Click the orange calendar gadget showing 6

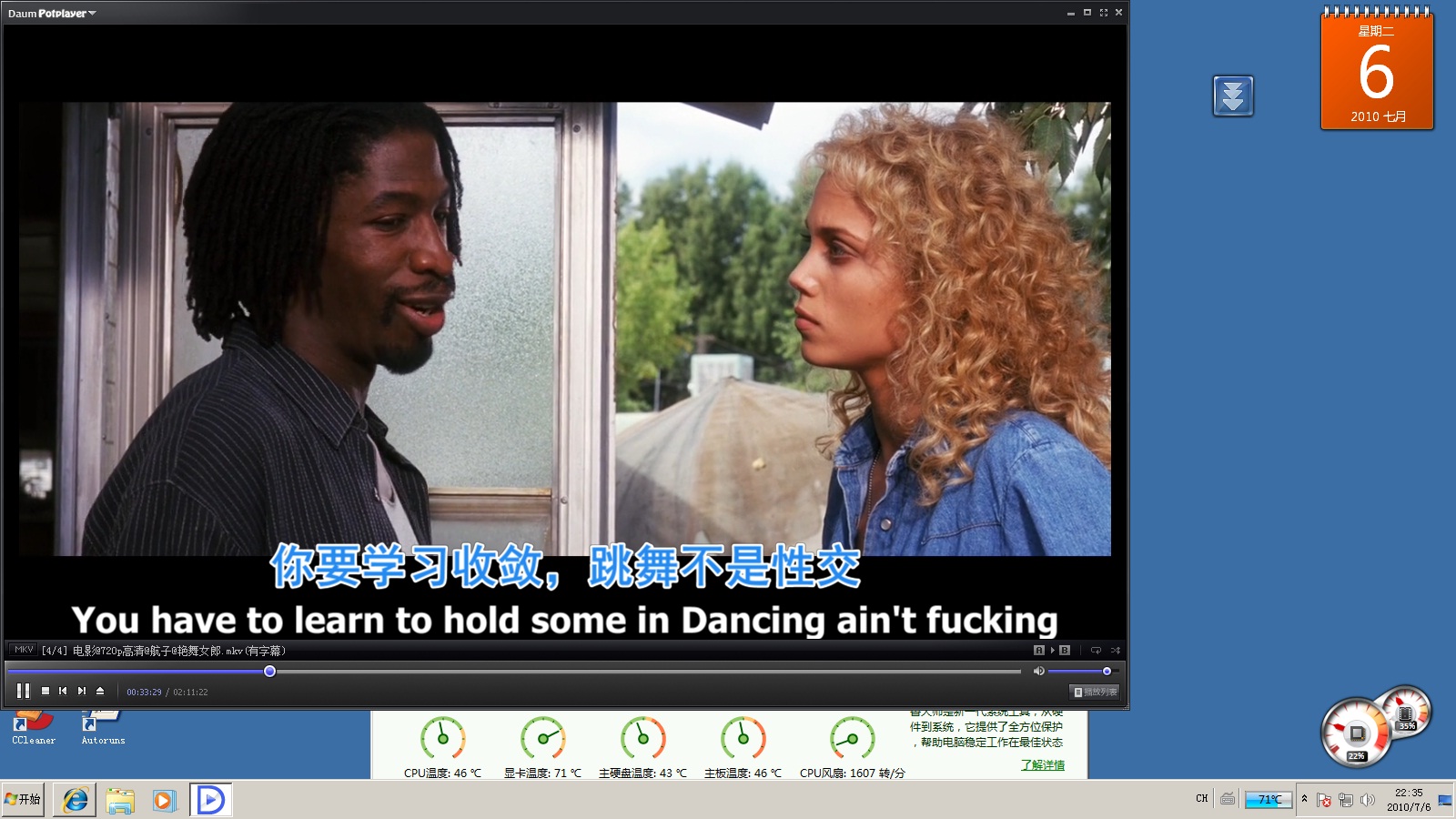point(1377,69)
